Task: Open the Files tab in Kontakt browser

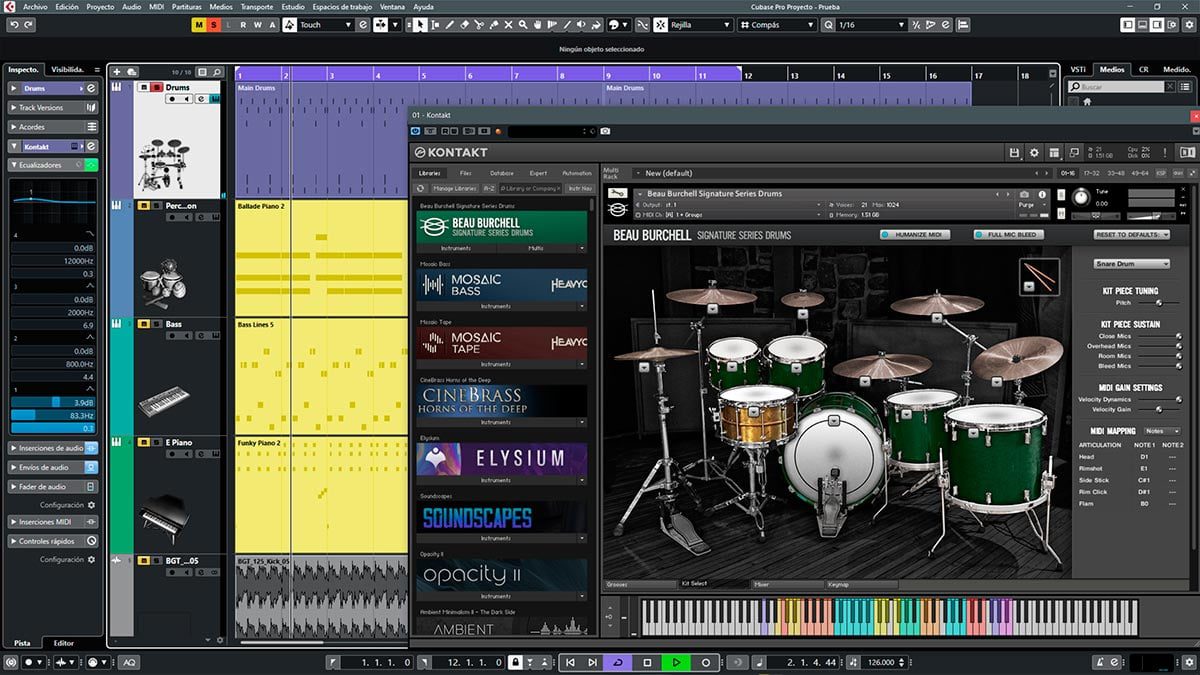Action: click(x=465, y=173)
